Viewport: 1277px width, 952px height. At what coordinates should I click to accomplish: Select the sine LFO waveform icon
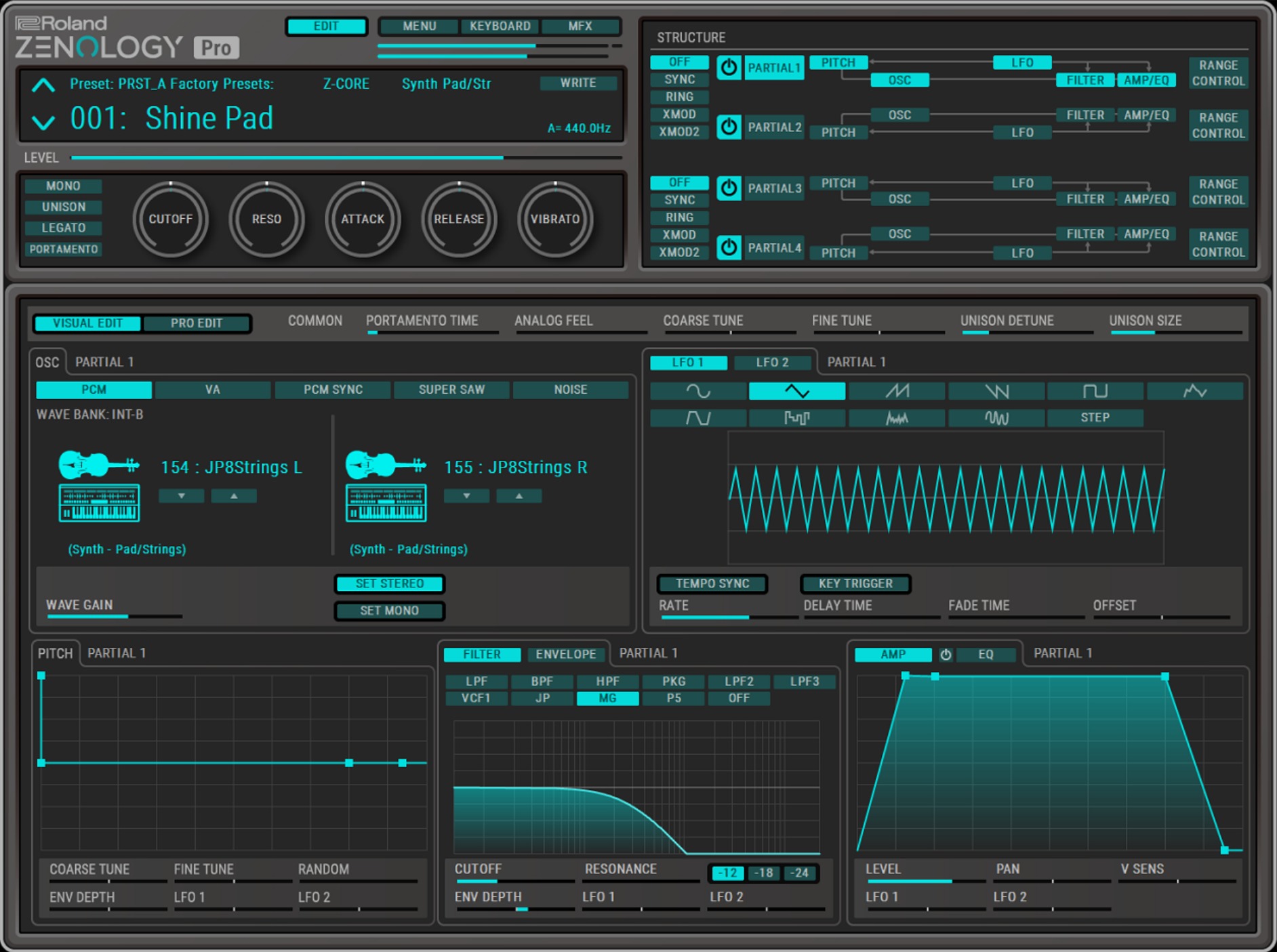[x=697, y=391]
